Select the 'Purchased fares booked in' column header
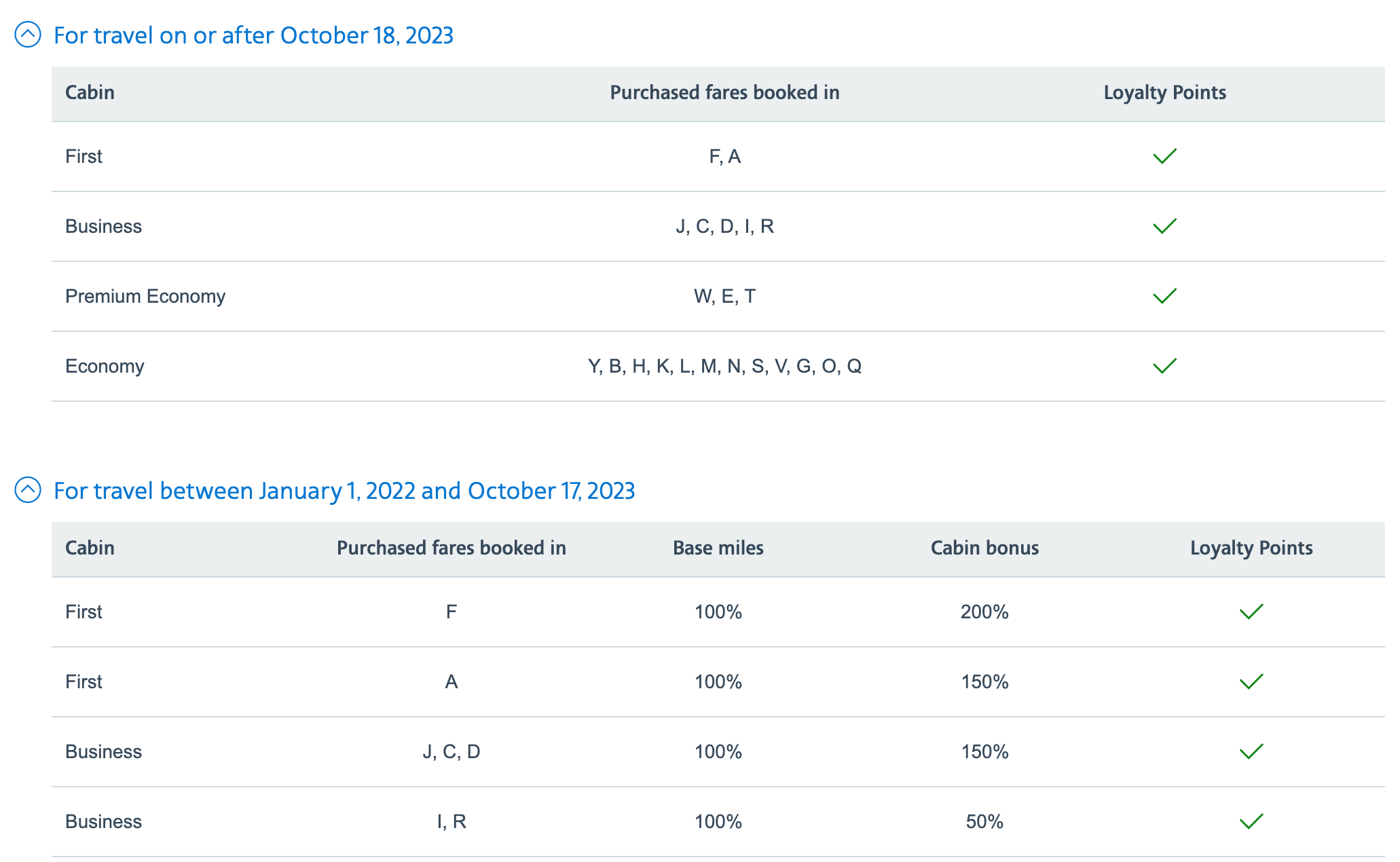 (x=724, y=93)
